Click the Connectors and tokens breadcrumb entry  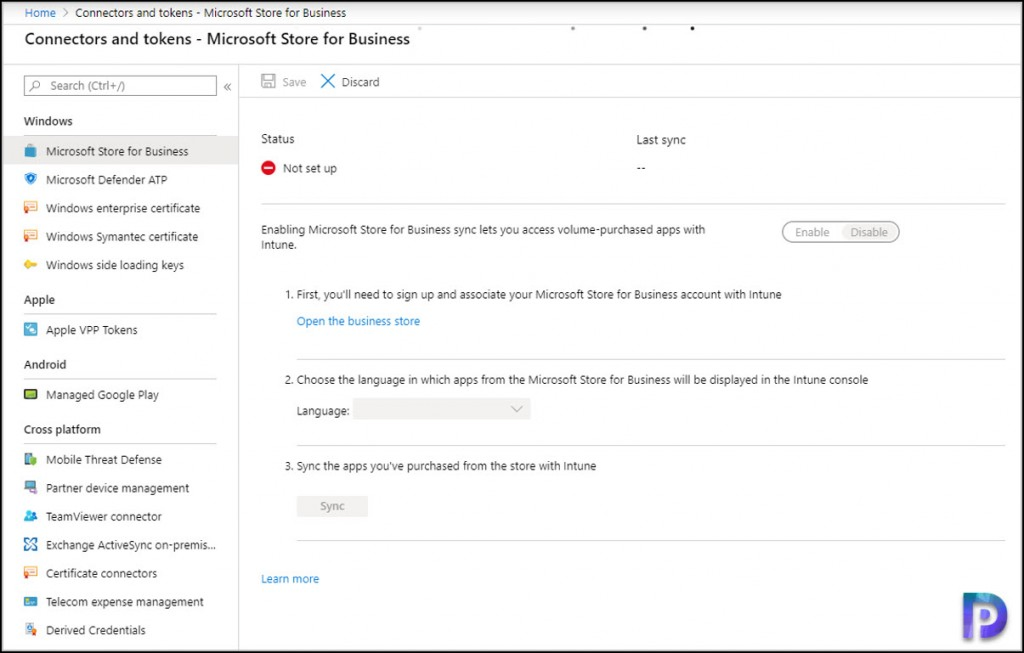coord(210,12)
